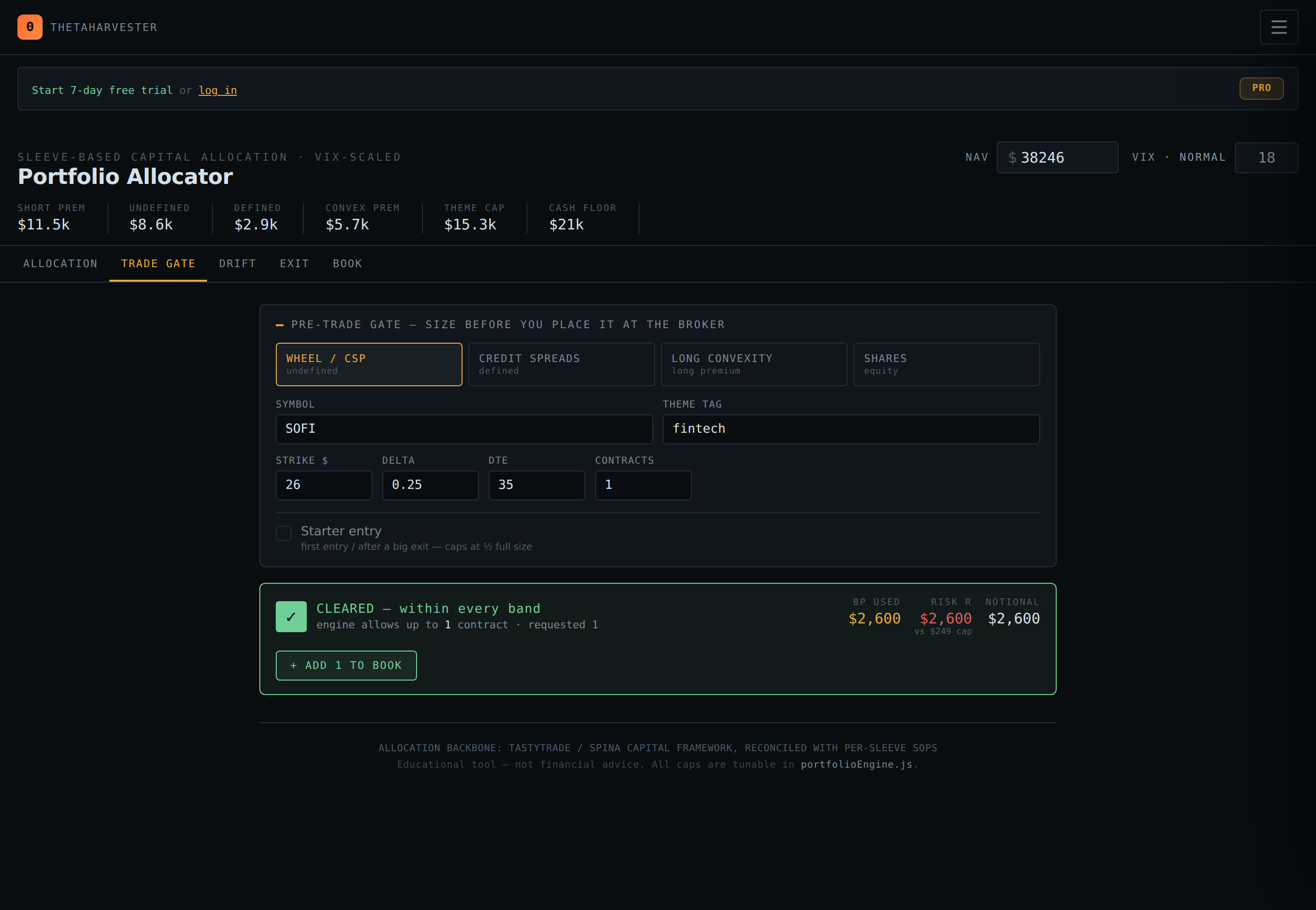Click the Strike $ input
The image size is (1316, 910).
(324, 485)
